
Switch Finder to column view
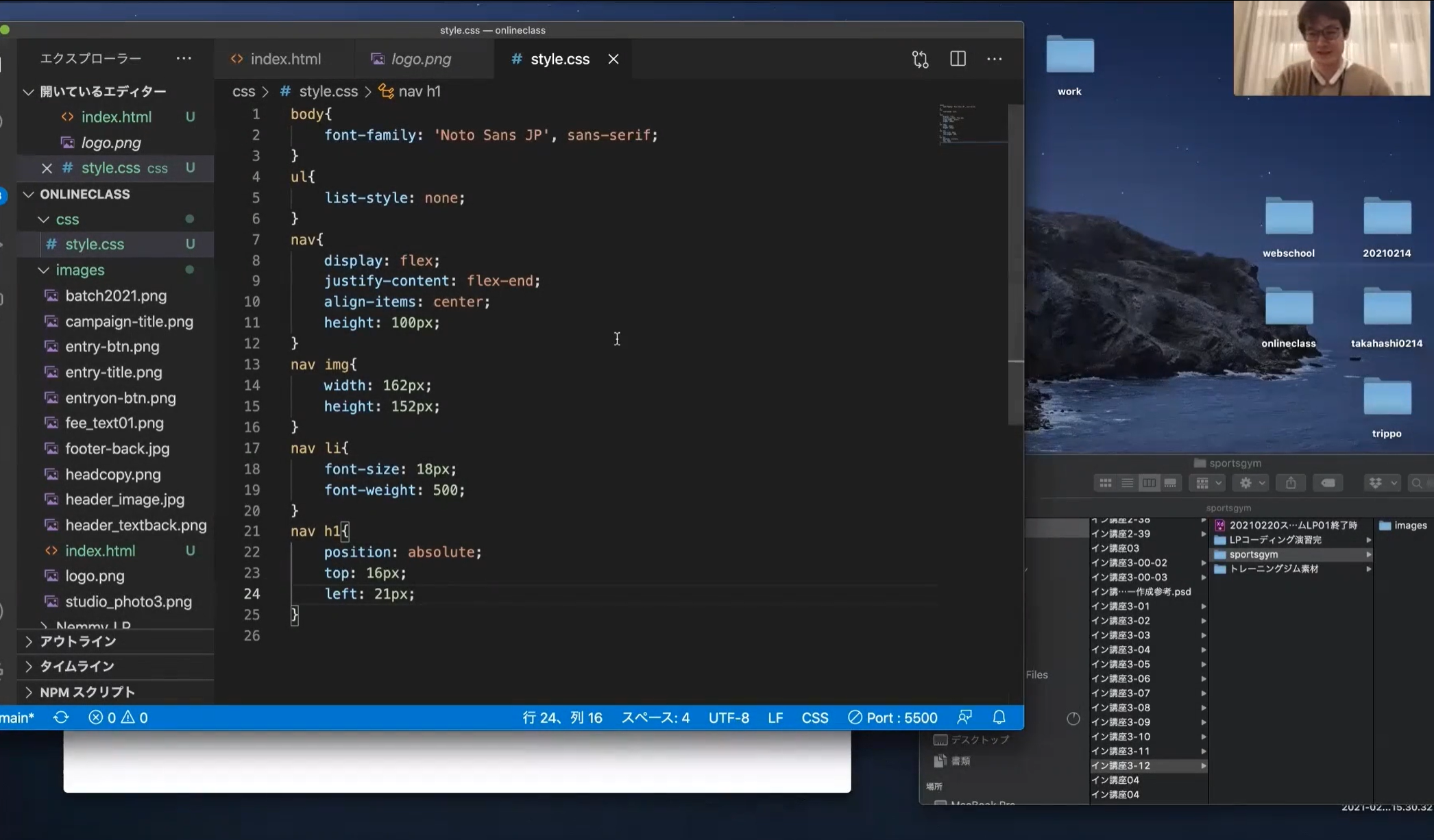tap(1149, 483)
